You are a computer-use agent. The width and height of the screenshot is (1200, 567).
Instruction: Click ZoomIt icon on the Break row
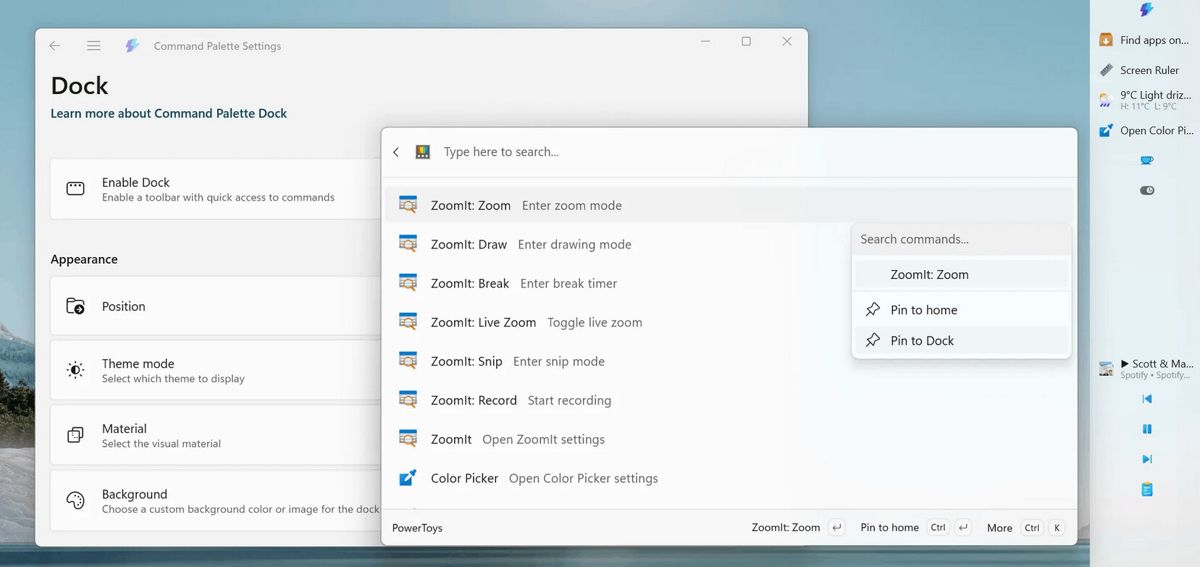pos(408,283)
